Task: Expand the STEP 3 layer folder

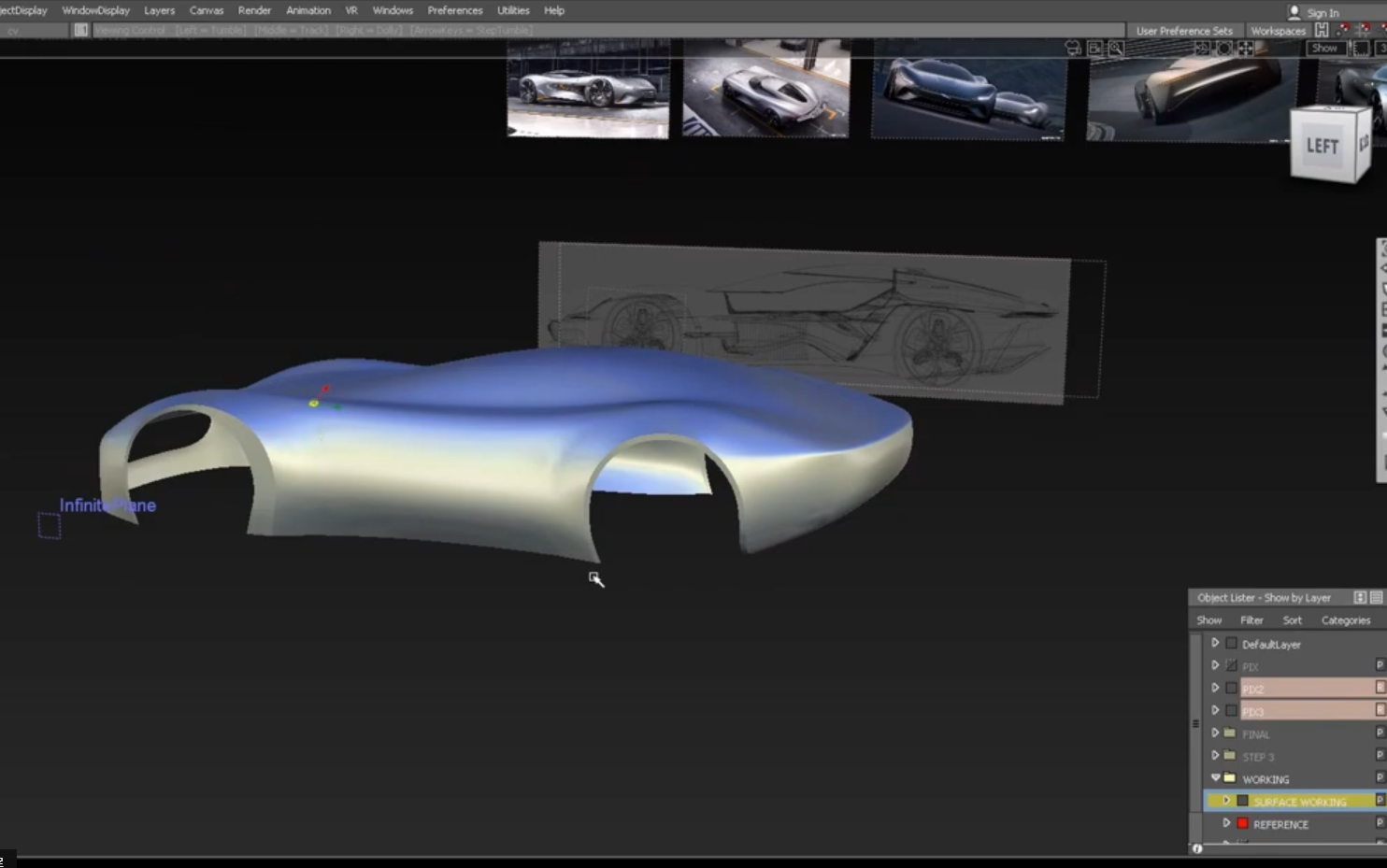Action: click(1215, 756)
